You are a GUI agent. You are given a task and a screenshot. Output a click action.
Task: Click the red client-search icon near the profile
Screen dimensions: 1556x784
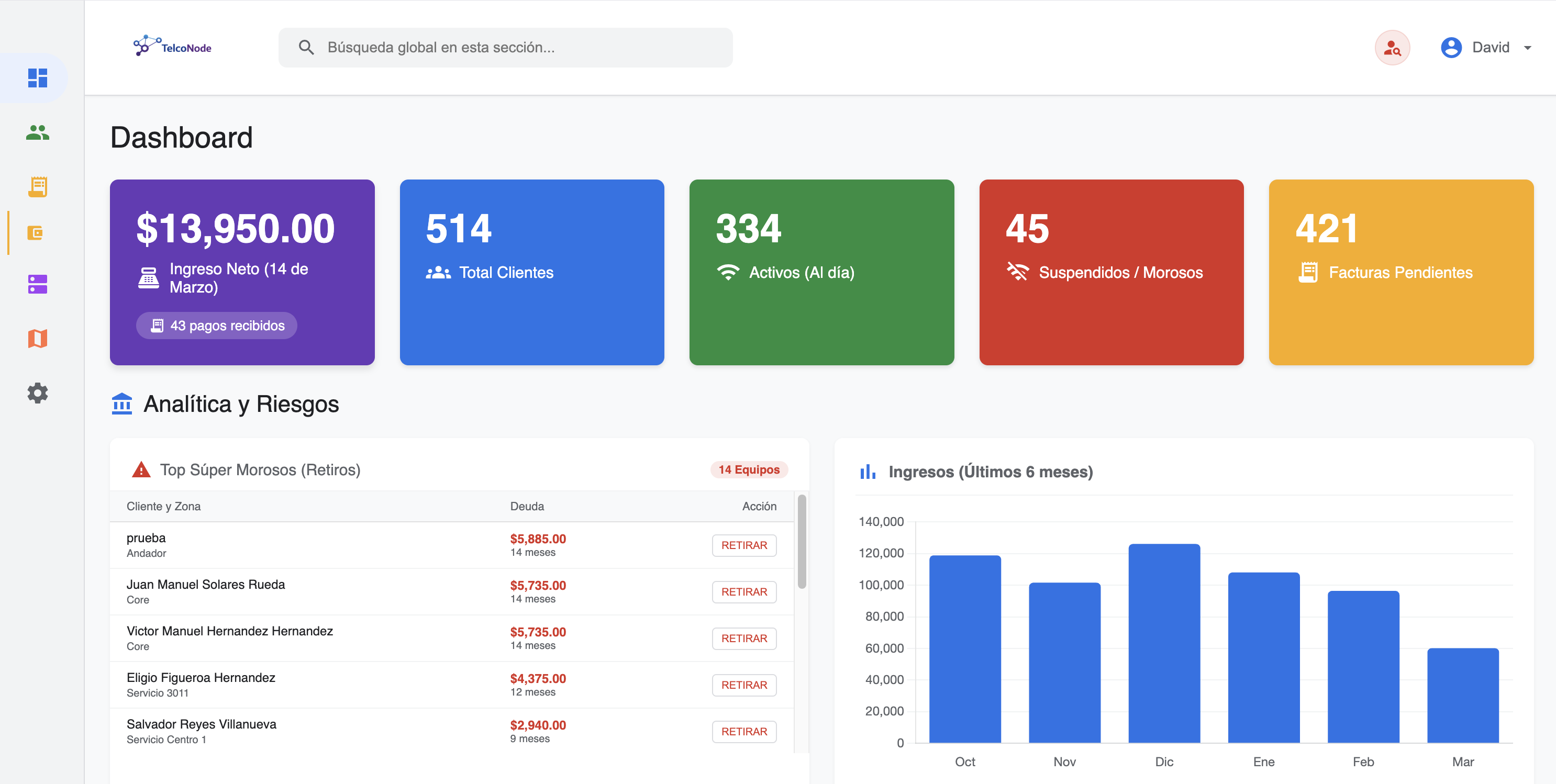point(1393,47)
